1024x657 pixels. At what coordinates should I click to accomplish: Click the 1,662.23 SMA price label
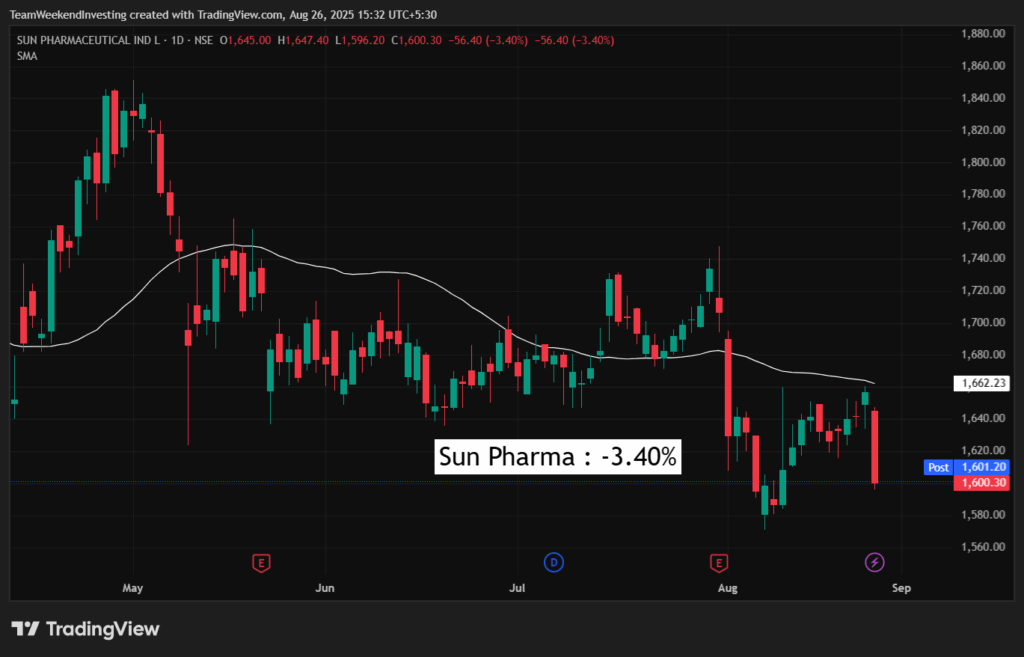point(982,383)
